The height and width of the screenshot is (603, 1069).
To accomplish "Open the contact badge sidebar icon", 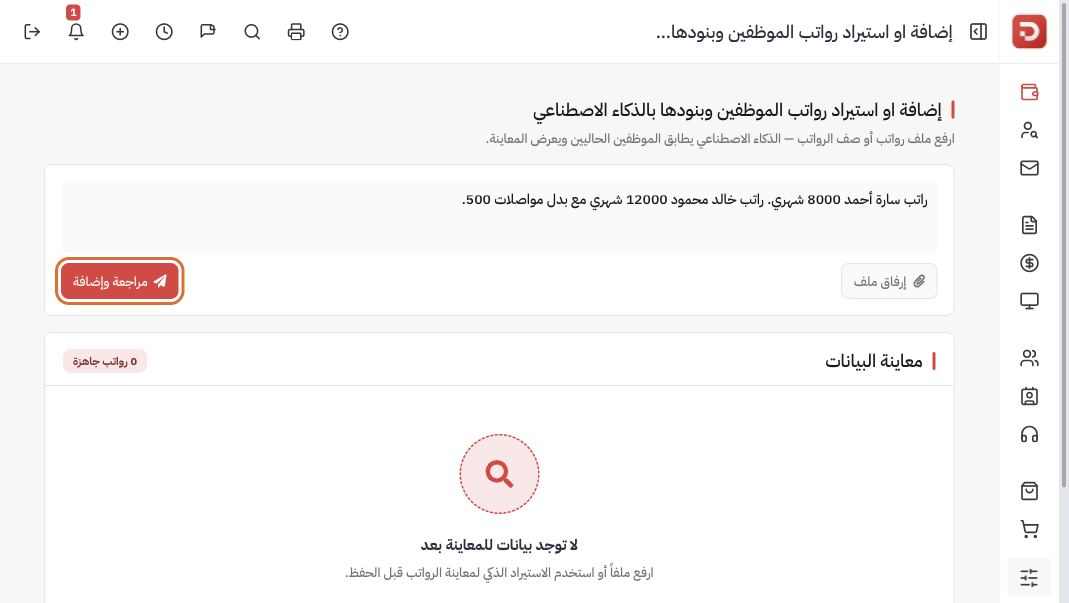I will tap(1029, 396).
